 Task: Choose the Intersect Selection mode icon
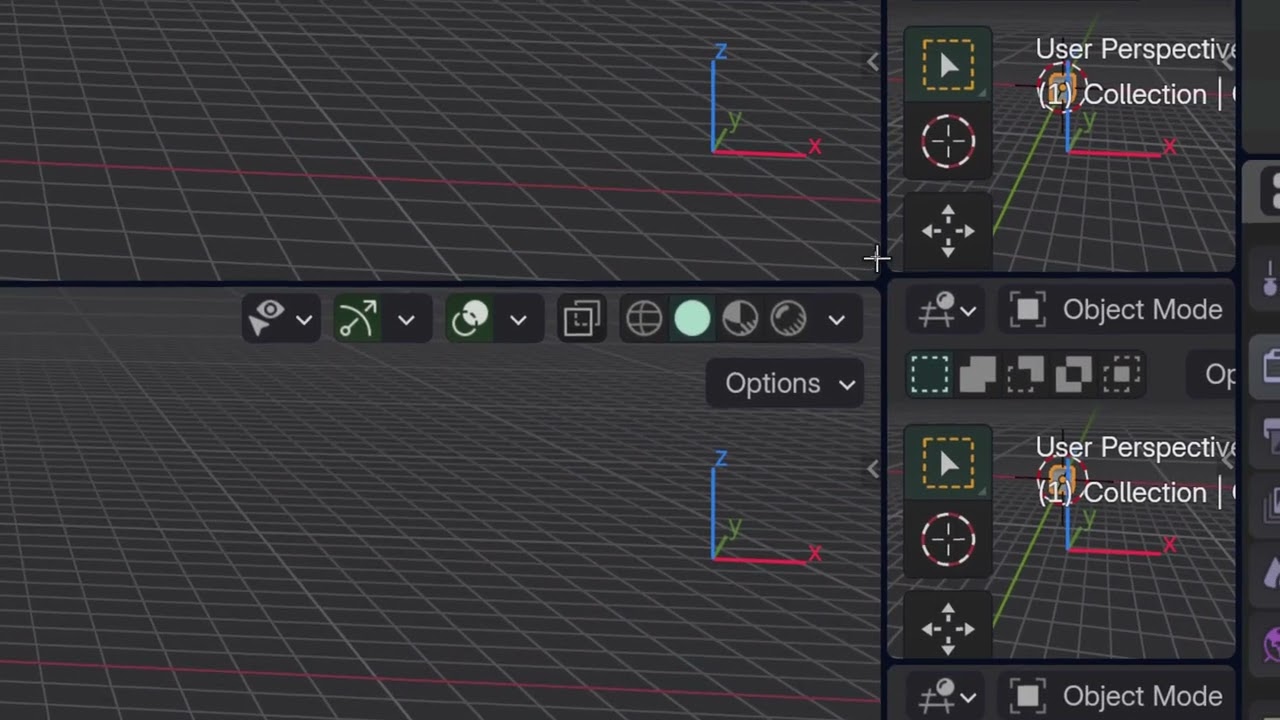(1122, 375)
